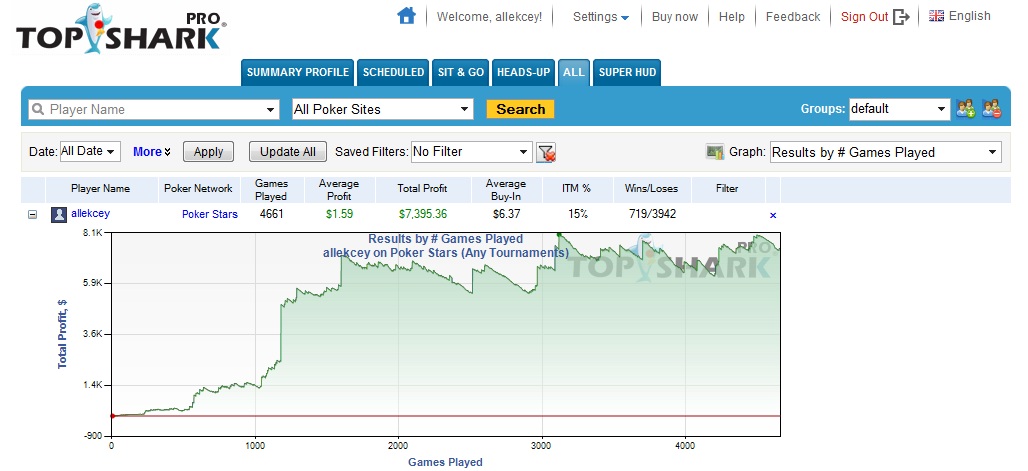Click the Update All button
1028x471 pixels.
[x=288, y=152]
